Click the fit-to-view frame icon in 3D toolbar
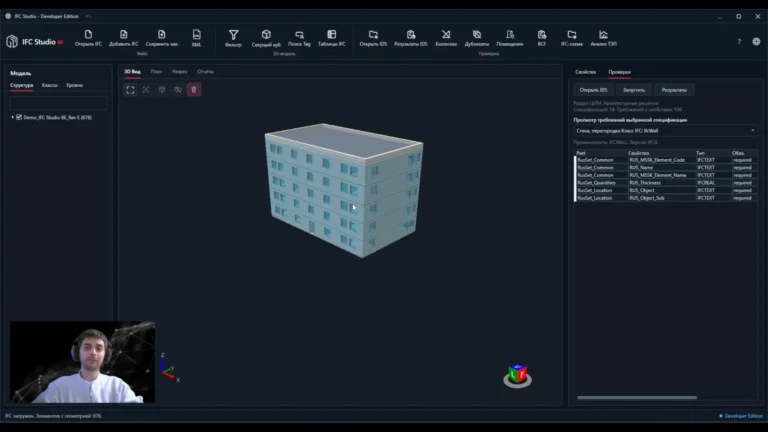 [130, 90]
